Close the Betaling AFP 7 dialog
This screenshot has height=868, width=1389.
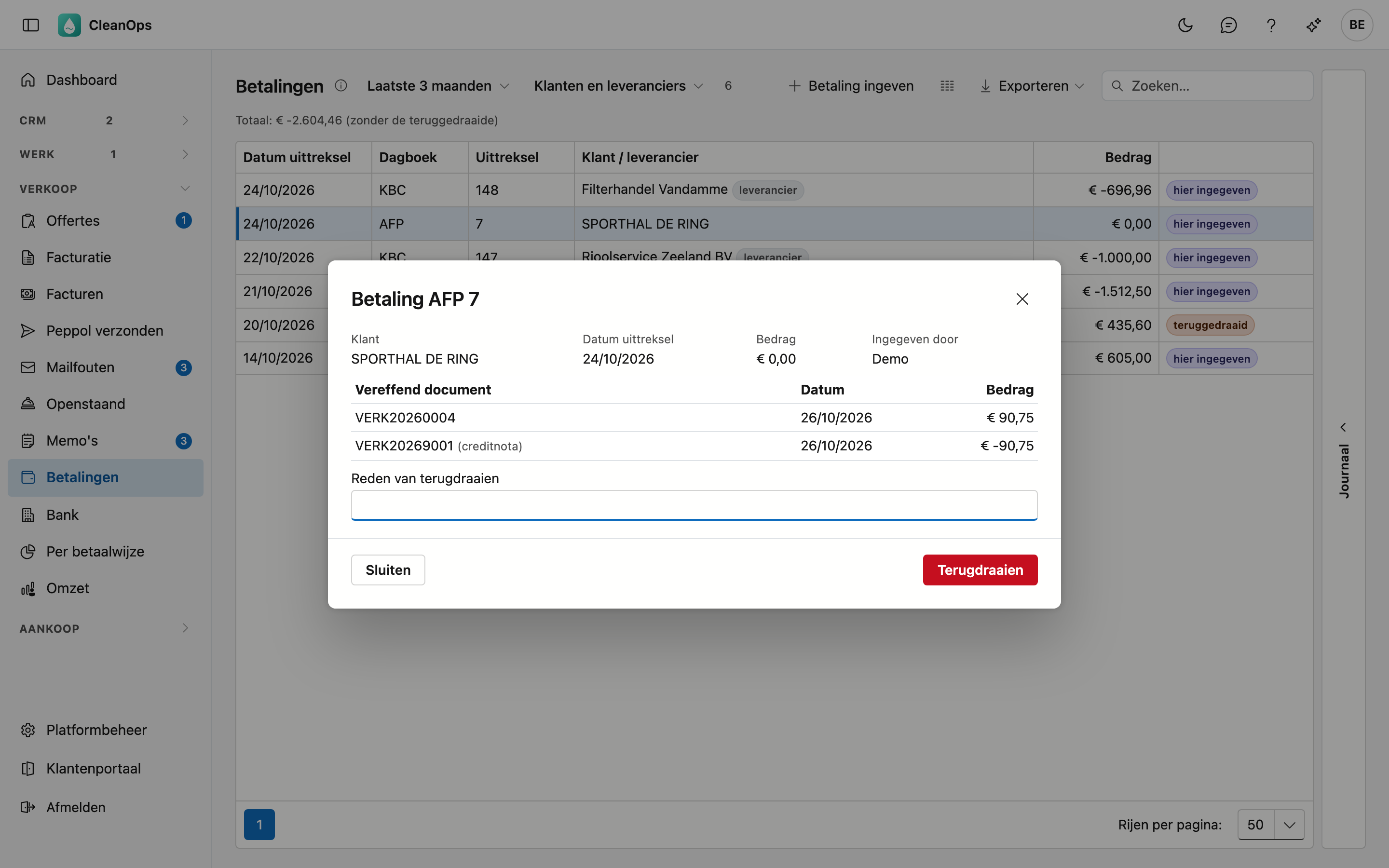click(1022, 299)
